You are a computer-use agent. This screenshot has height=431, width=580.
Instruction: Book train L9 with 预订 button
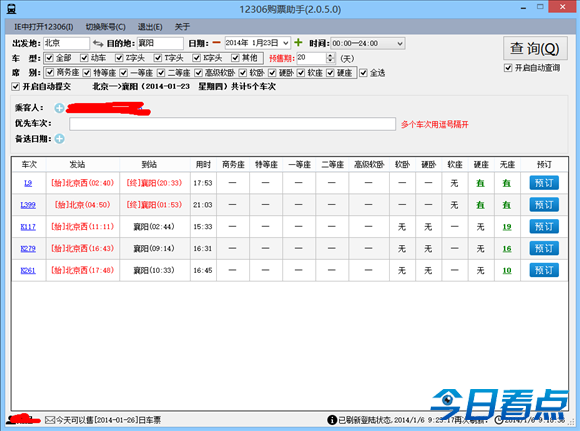click(x=544, y=183)
